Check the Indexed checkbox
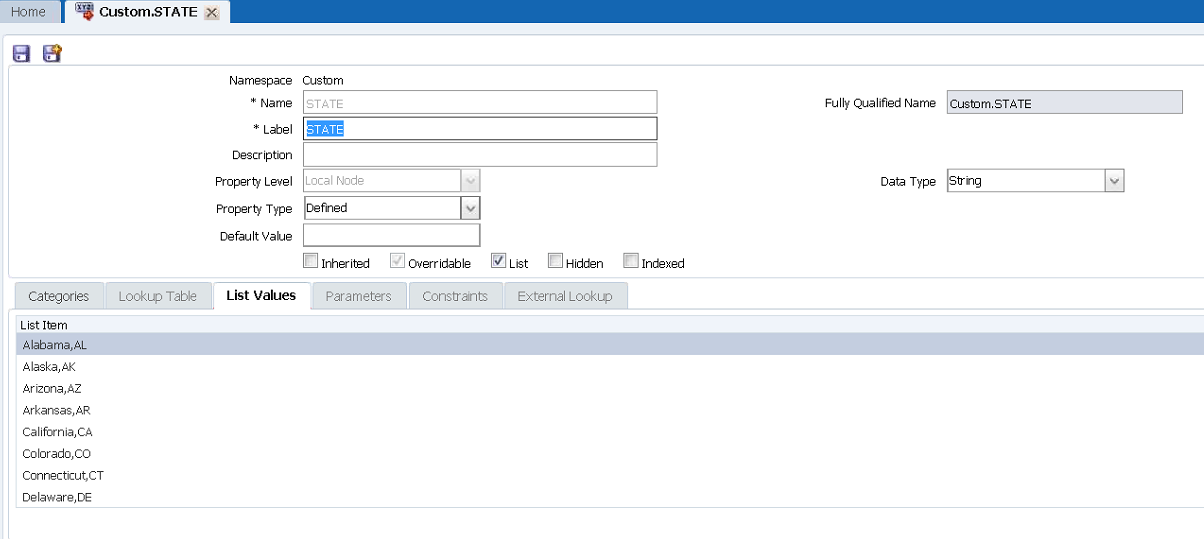The height and width of the screenshot is (539, 1204). coord(631,262)
